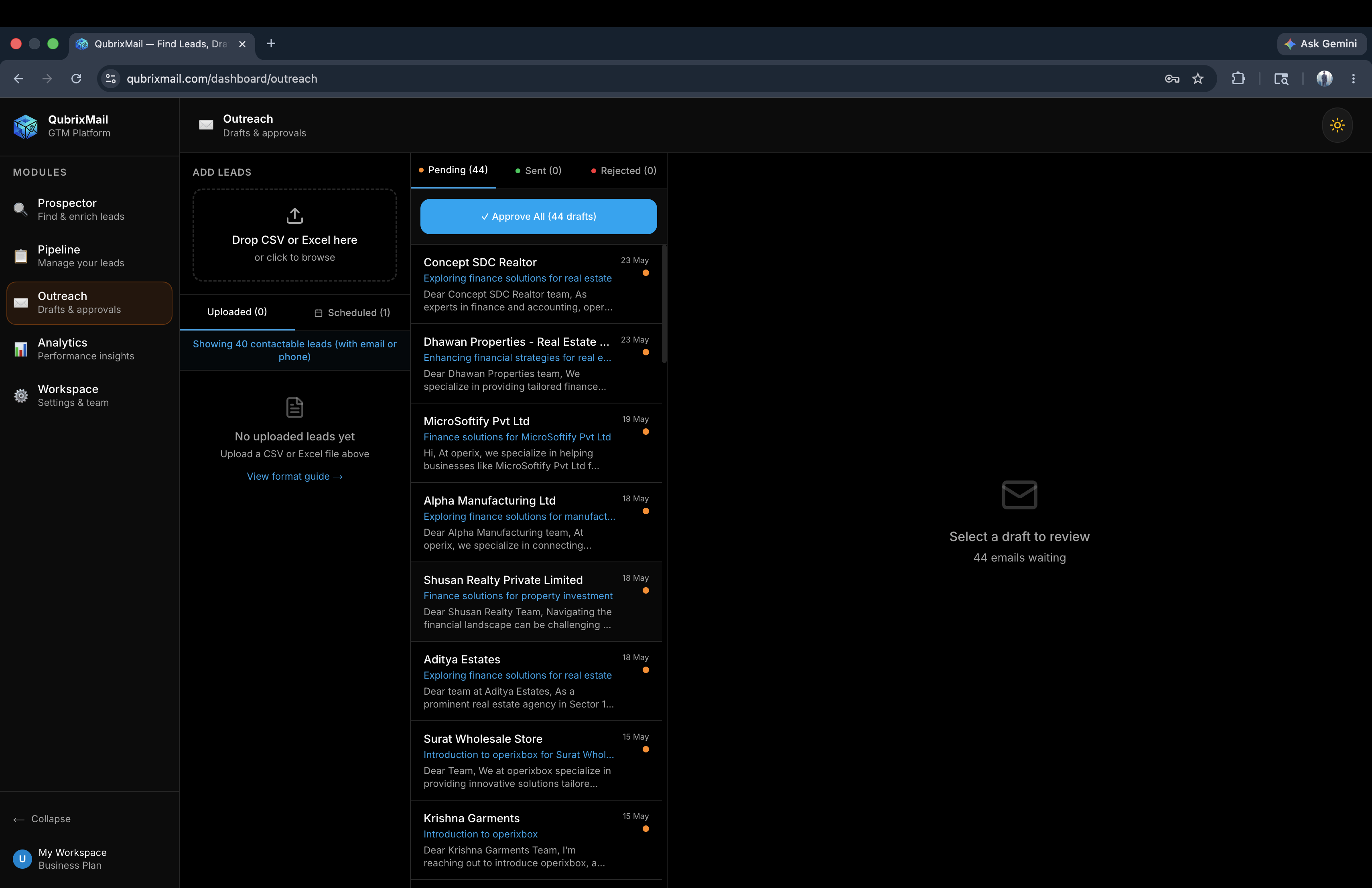Viewport: 1372px width, 888px height.
Task: Go back in browser history
Action: (18, 78)
